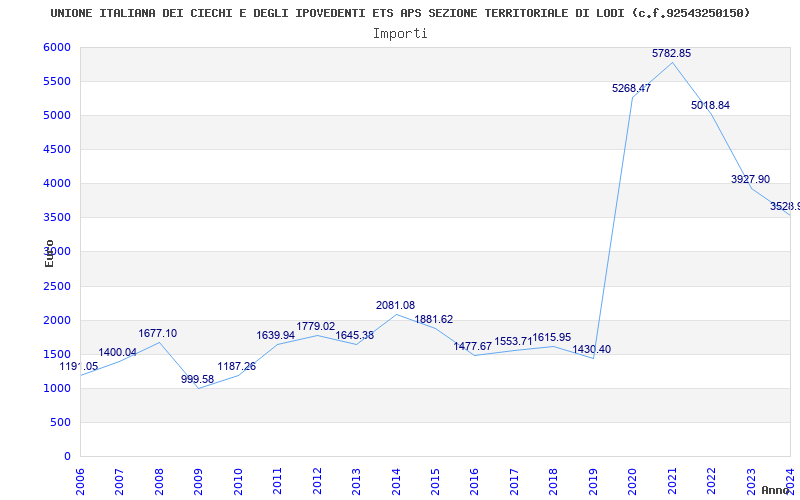This screenshot has width=800, height=500.
Task: Click data label 1191.05
Action: [79, 367]
